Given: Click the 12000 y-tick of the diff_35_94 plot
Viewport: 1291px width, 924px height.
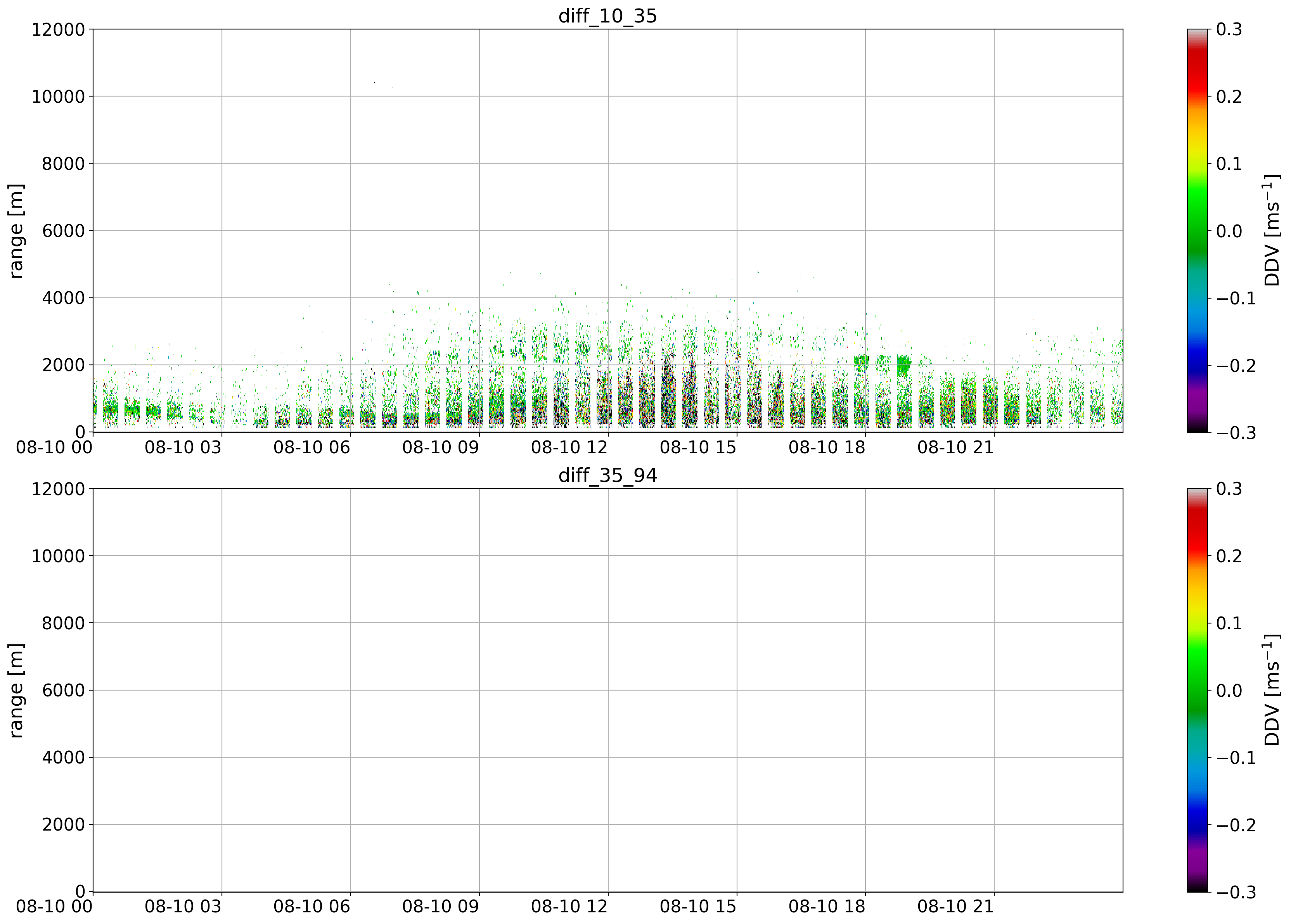Looking at the screenshot, I should point(58,489).
